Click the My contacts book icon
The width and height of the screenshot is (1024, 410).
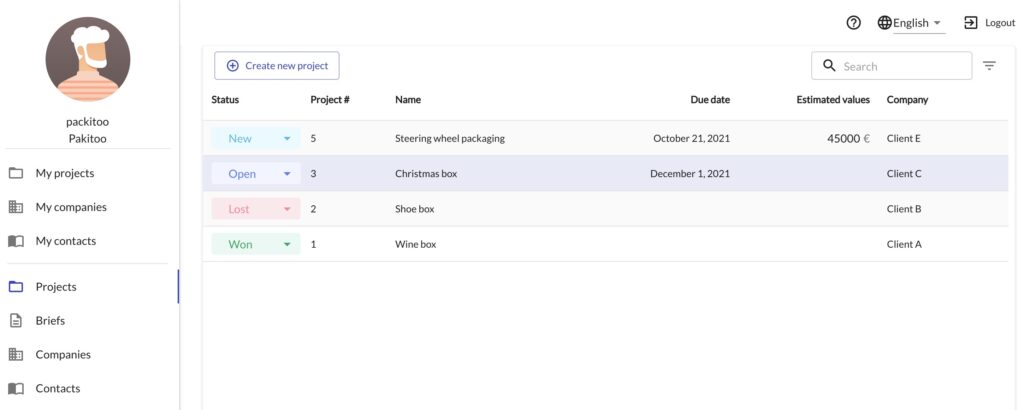coord(16,241)
